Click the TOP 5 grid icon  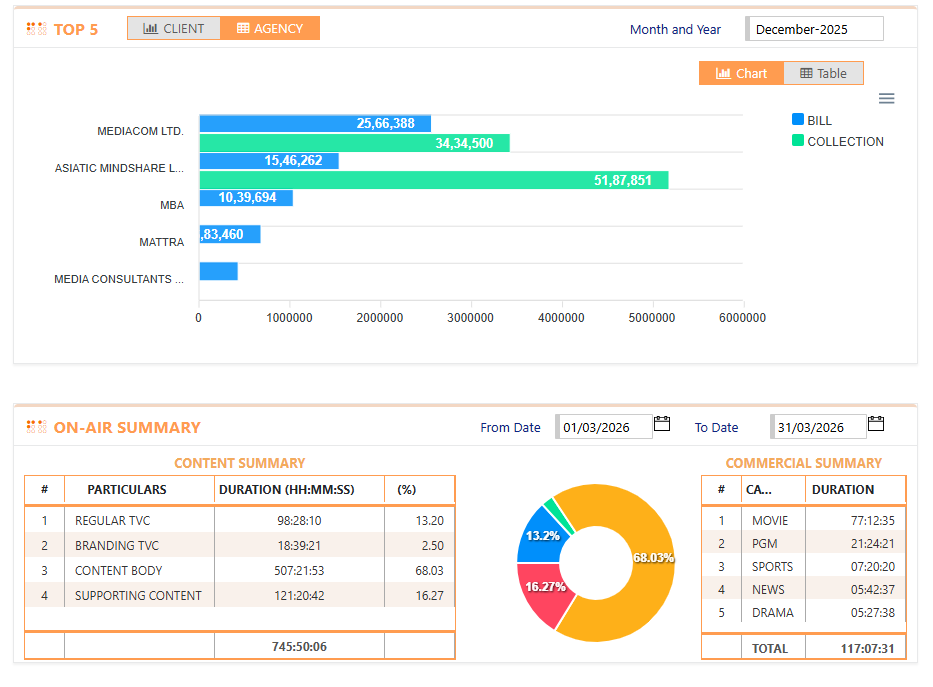pos(37,29)
